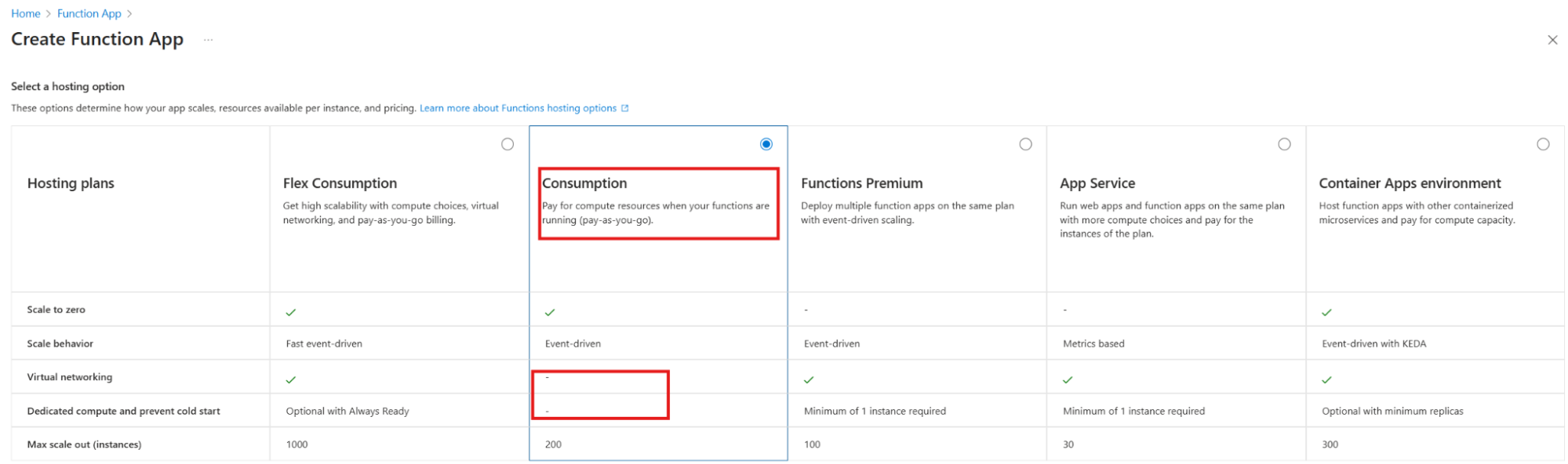Choose the App Service radio button
The image size is (1568, 464).
click(x=1284, y=144)
